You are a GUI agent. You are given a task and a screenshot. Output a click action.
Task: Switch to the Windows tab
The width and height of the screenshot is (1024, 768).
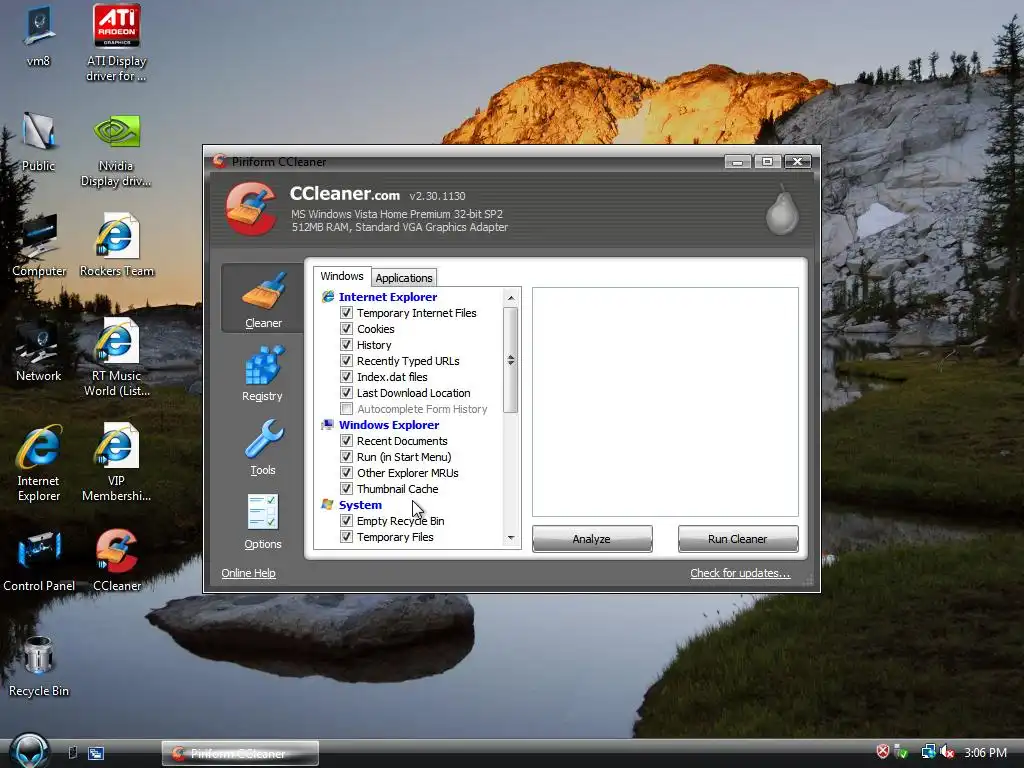tap(342, 276)
